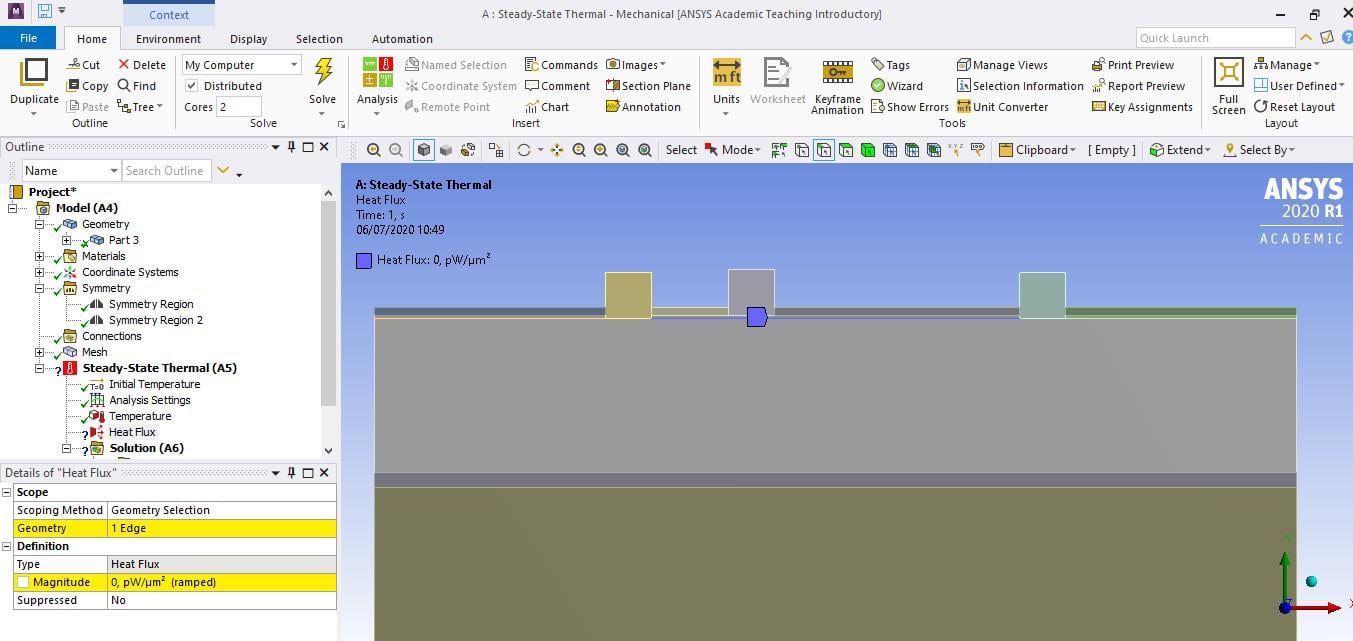This screenshot has height=641, width=1353.
Task: Select Heat Flux in the outline tree
Action: pos(132,432)
